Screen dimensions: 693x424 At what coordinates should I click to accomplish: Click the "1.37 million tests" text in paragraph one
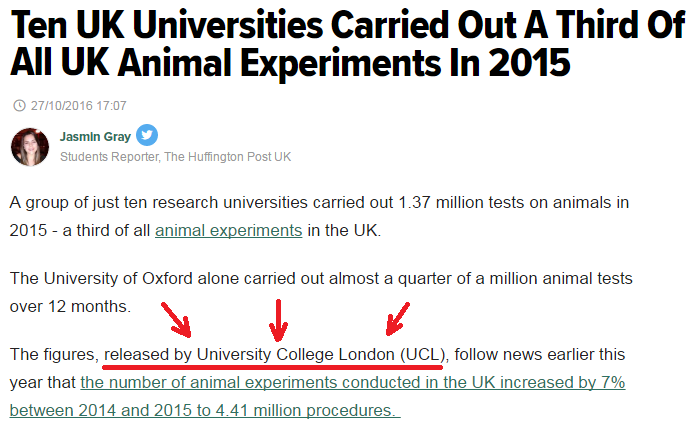(462, 202)
